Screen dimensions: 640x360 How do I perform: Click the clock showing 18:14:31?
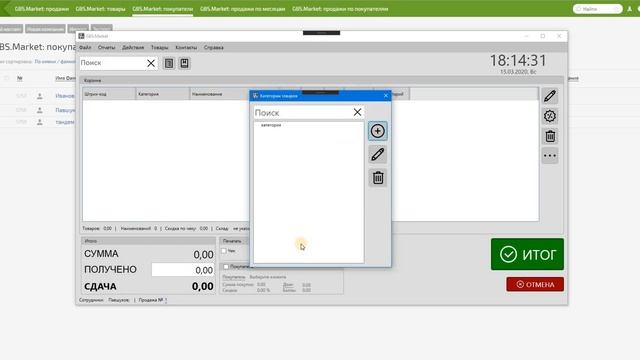[518, 61]
